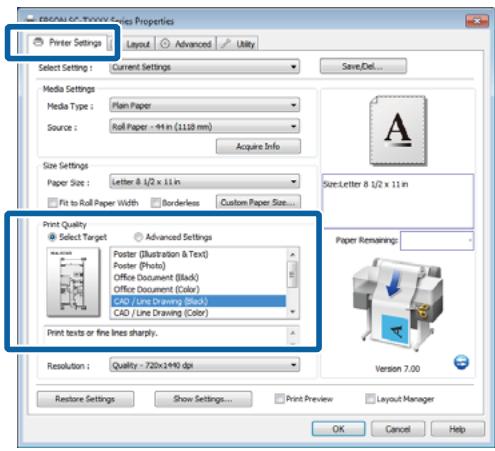The width and height of the screenshot is (495, 451).
Task: Select CAD / Line Drawing (Color) option
Action: pos(198,313)
